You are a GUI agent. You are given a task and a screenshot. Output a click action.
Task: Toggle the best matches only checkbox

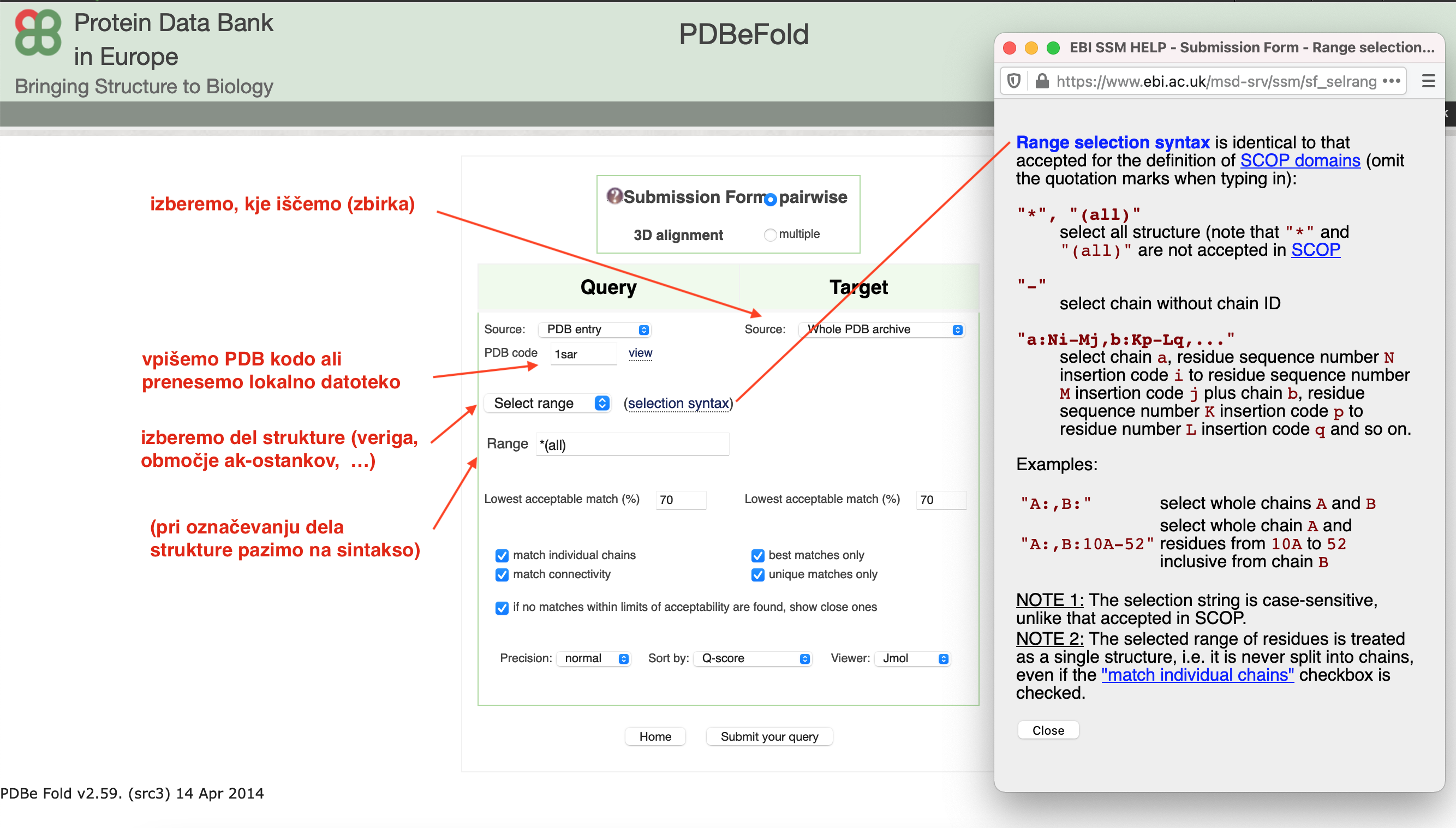pyautogui.click(x=757, y=556)
